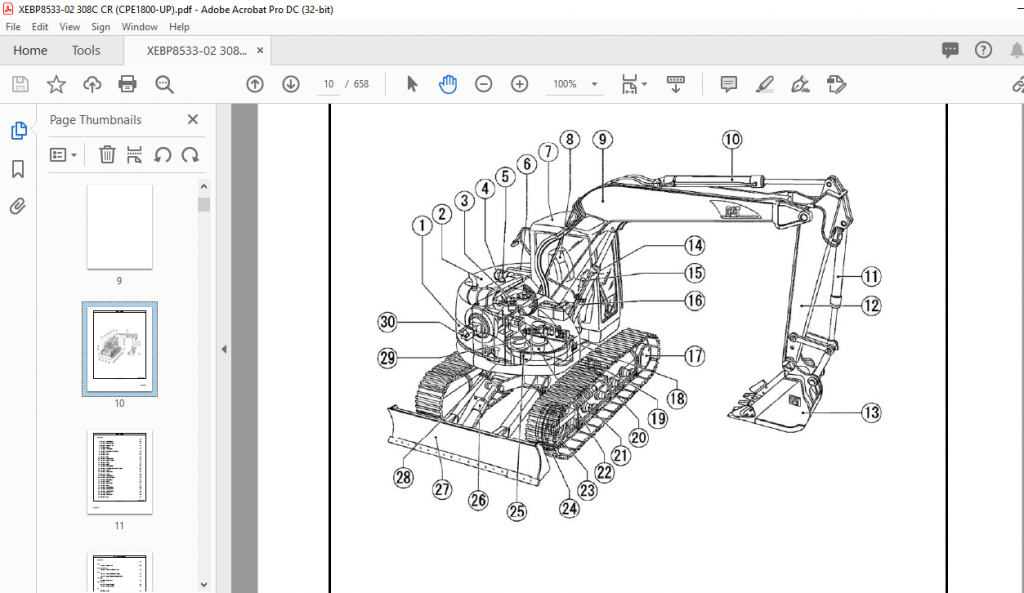
Task: Open the Find text magnifier
Action: coord(164,84)
